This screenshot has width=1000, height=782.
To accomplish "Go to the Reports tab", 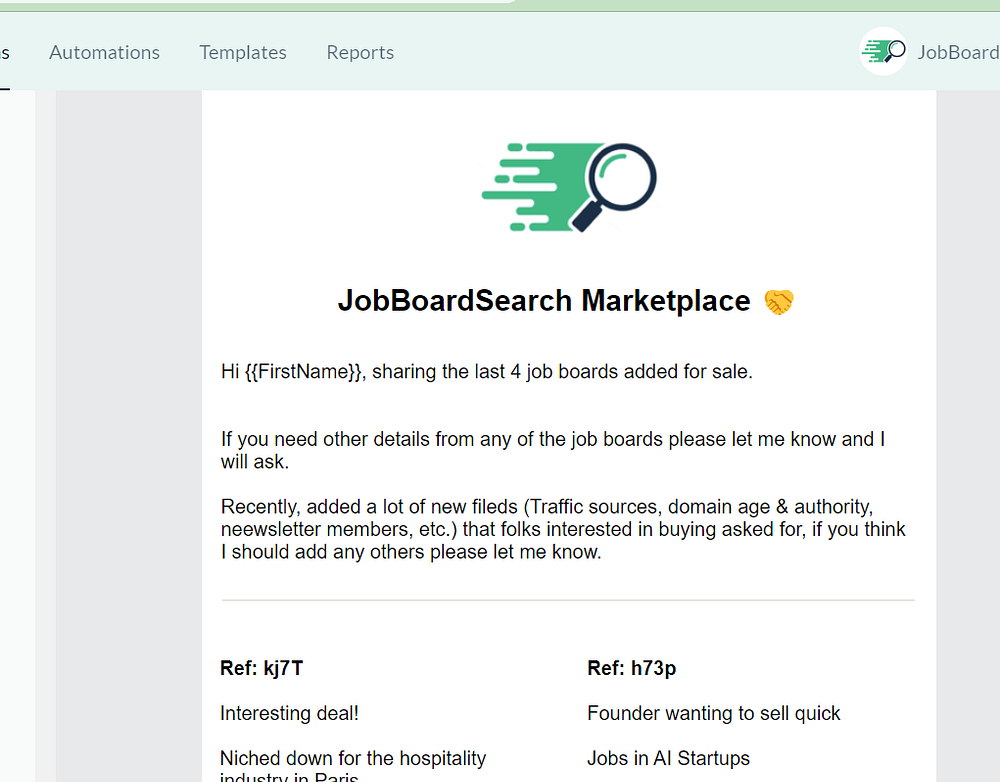I will [x=360, y=53].
